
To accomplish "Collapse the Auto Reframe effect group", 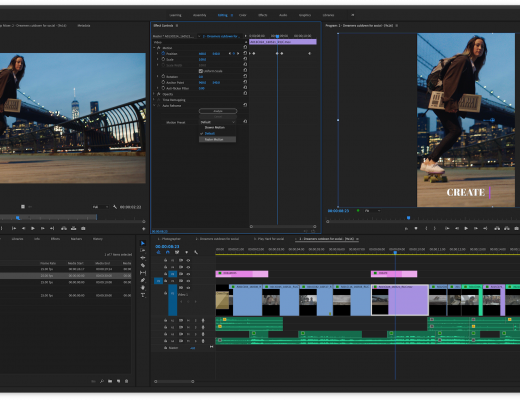I will 154,105.
